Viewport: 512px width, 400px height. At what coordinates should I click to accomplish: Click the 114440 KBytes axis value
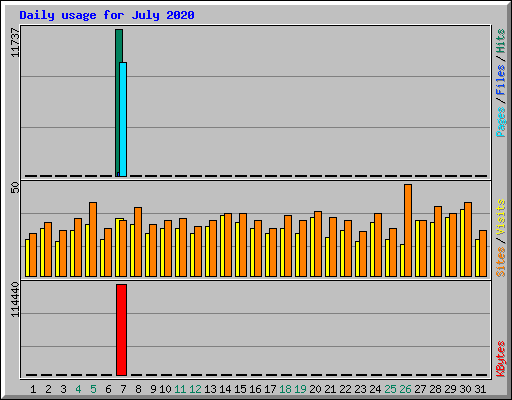(x=15, y=299)
